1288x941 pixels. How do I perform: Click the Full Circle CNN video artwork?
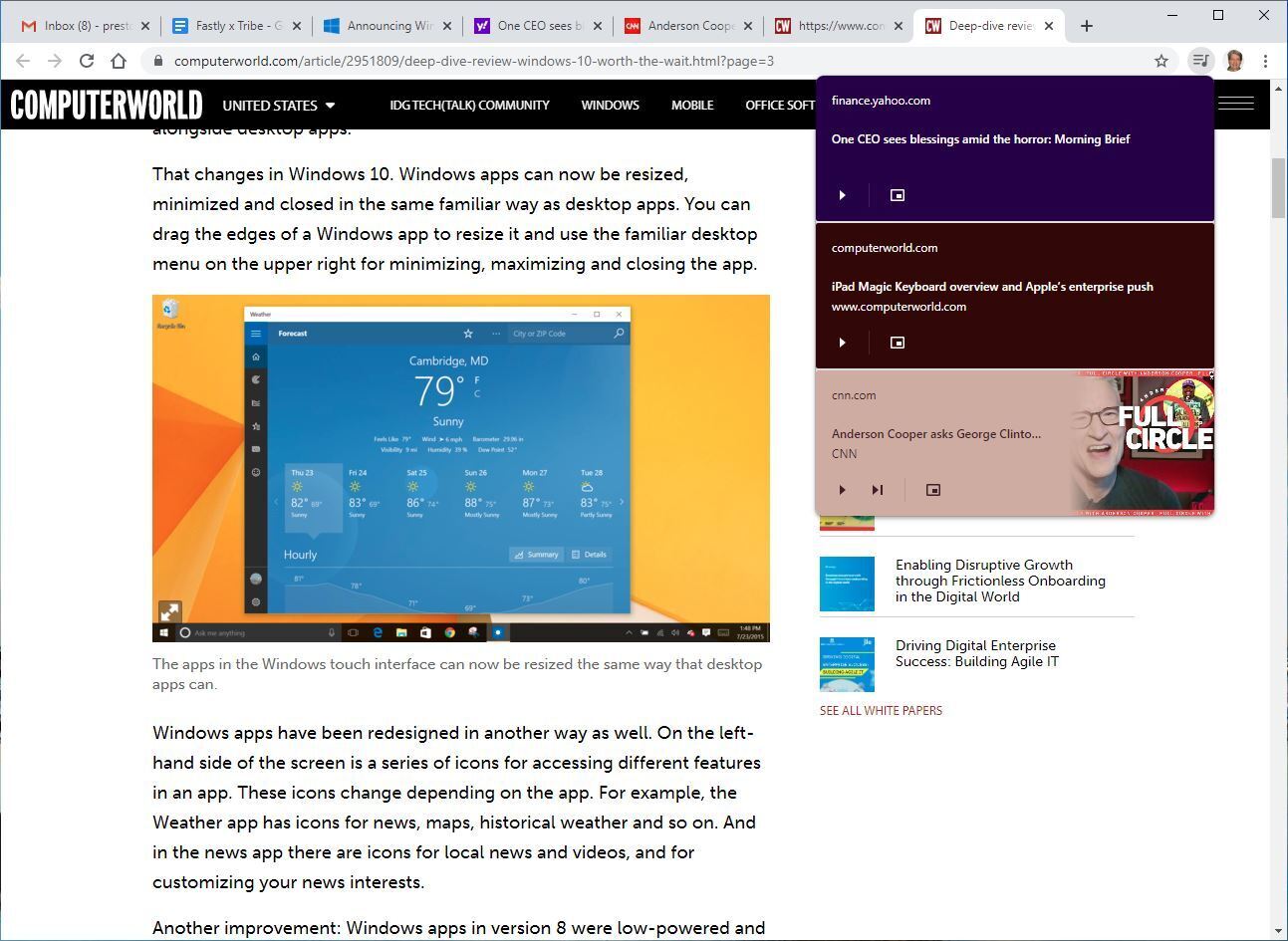tap(1143, 443)
